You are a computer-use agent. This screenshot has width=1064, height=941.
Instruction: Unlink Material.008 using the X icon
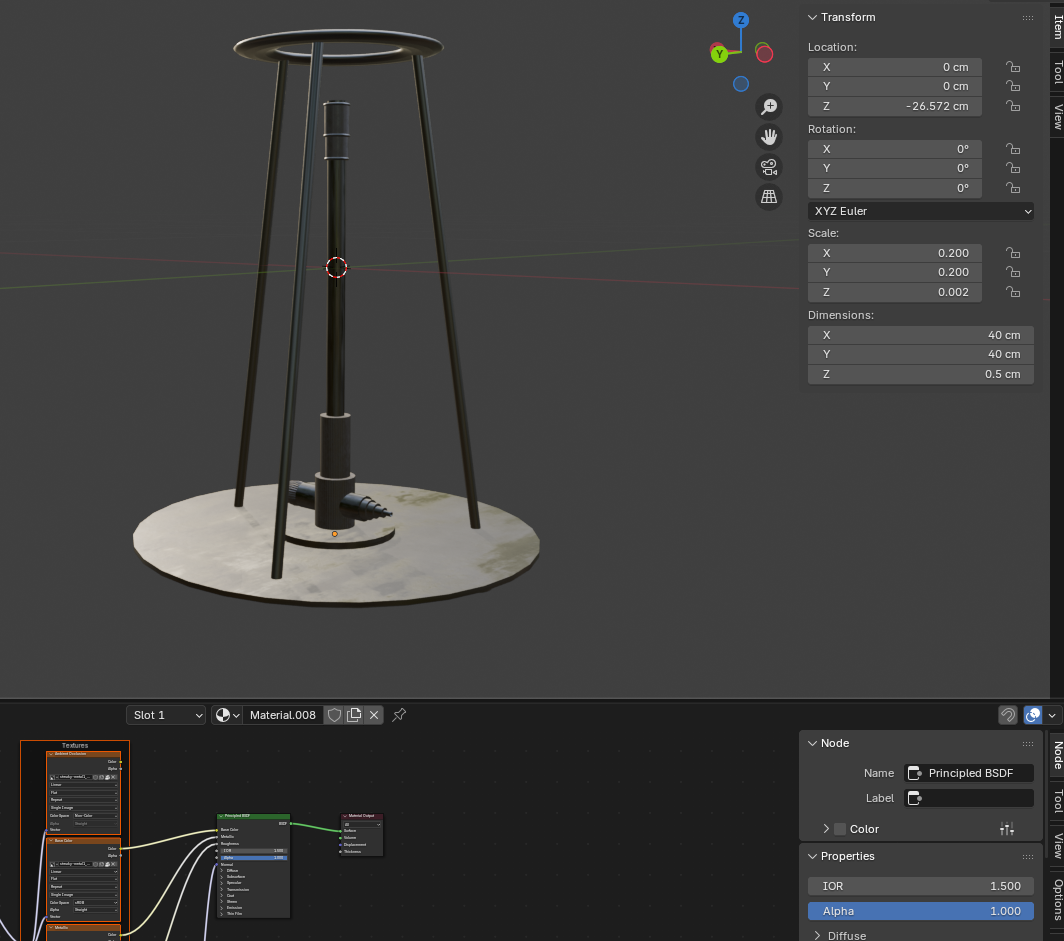point(374,715)
